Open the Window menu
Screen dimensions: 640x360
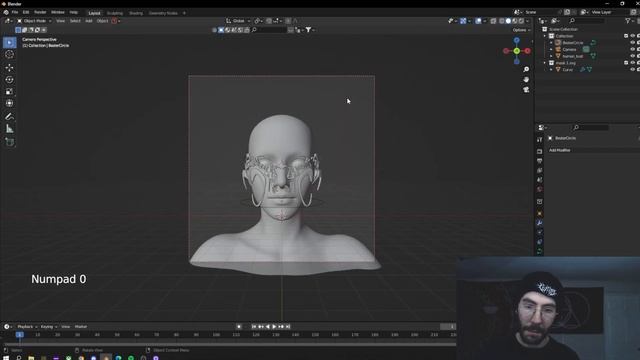click(x=58, y=13)
